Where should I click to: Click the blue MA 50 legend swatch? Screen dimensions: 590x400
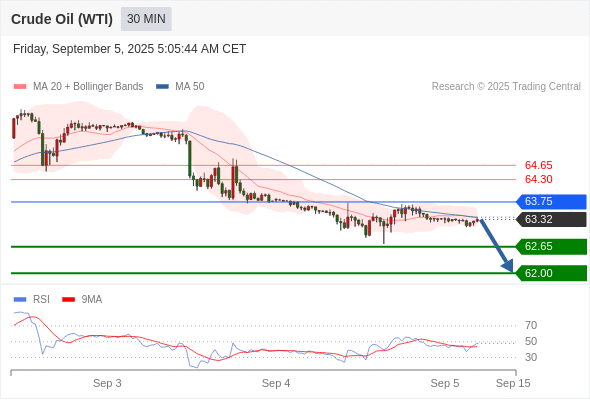[x=162, y=87]
